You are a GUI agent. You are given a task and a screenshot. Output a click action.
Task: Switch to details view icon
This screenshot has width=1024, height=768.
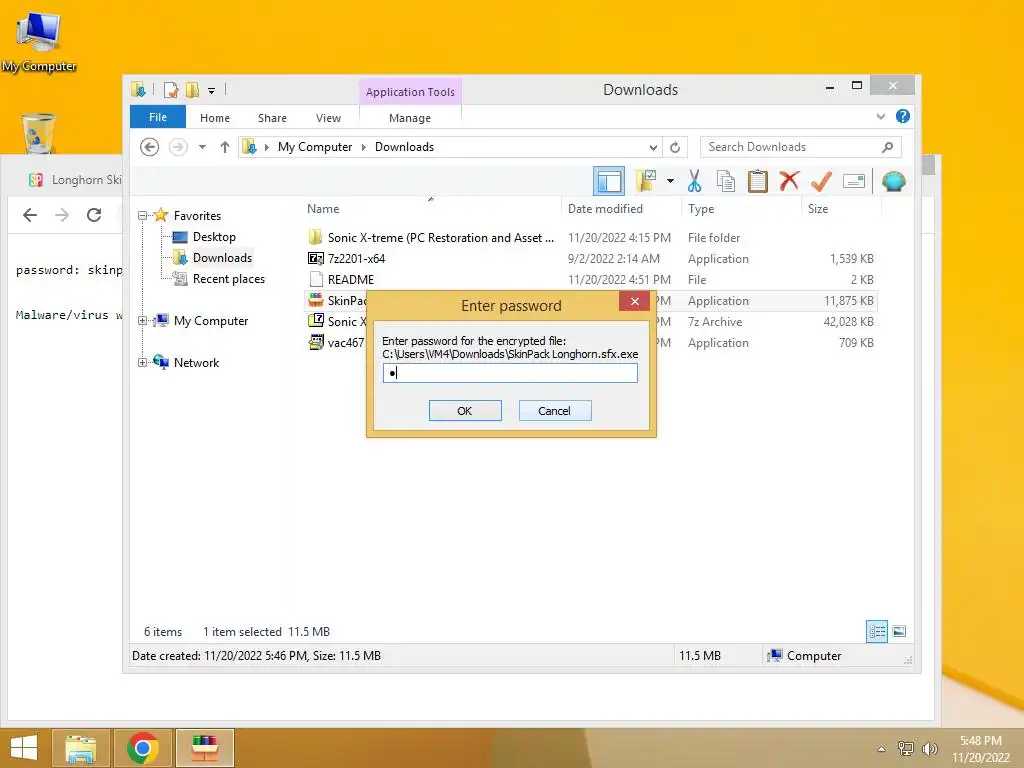(876, 632)
